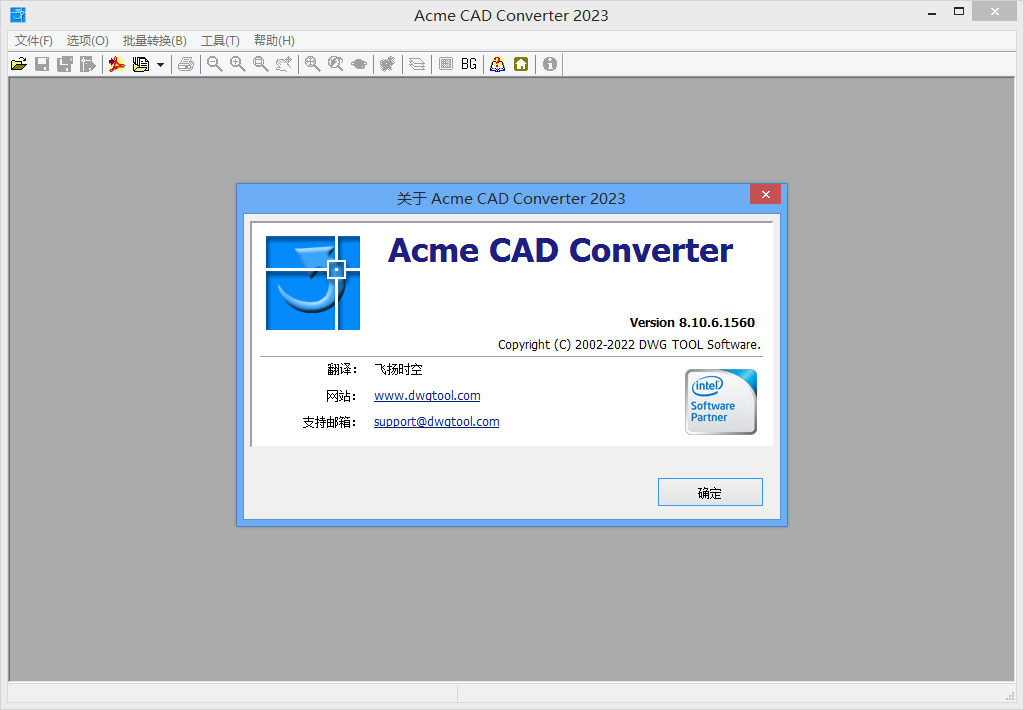
Task: Click the Convert to PDF icon
Action: click(x=117, y=64)
